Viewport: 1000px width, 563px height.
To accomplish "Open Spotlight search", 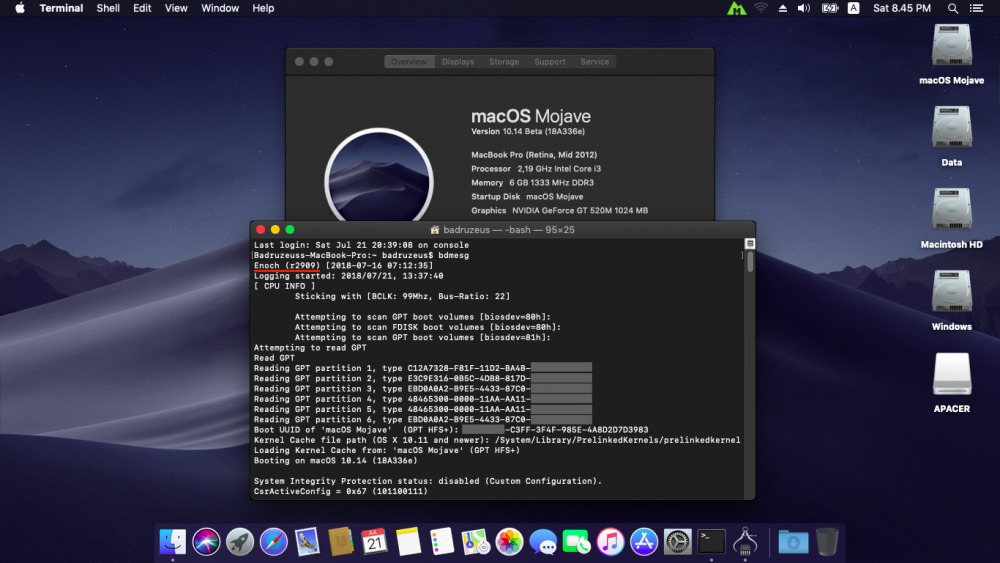I will pyautogui.click(x=953, y=8).
